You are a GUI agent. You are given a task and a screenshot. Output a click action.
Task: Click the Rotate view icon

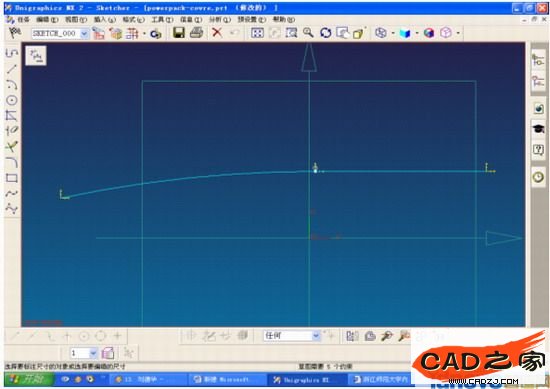(326, 33)
